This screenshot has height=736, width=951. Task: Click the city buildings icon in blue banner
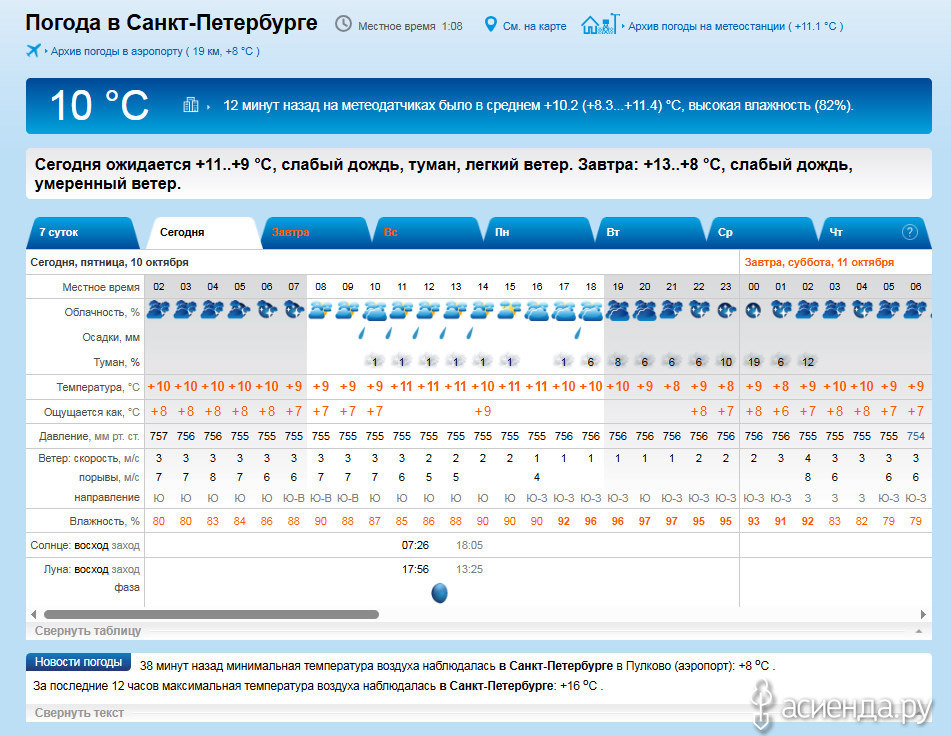(x=191, y=105)
